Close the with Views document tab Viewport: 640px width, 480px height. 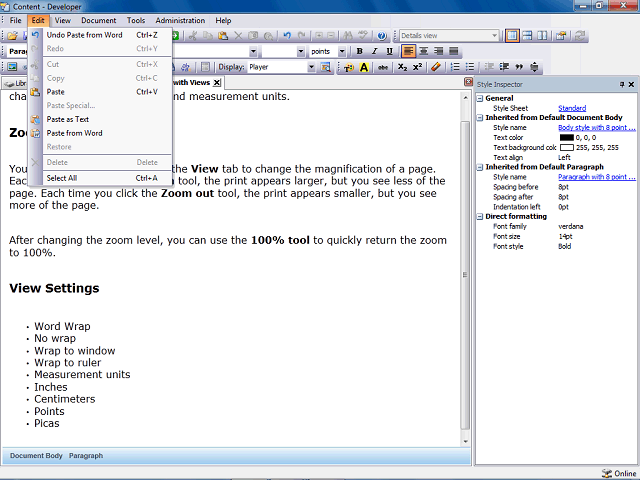(x=217, y=83)
